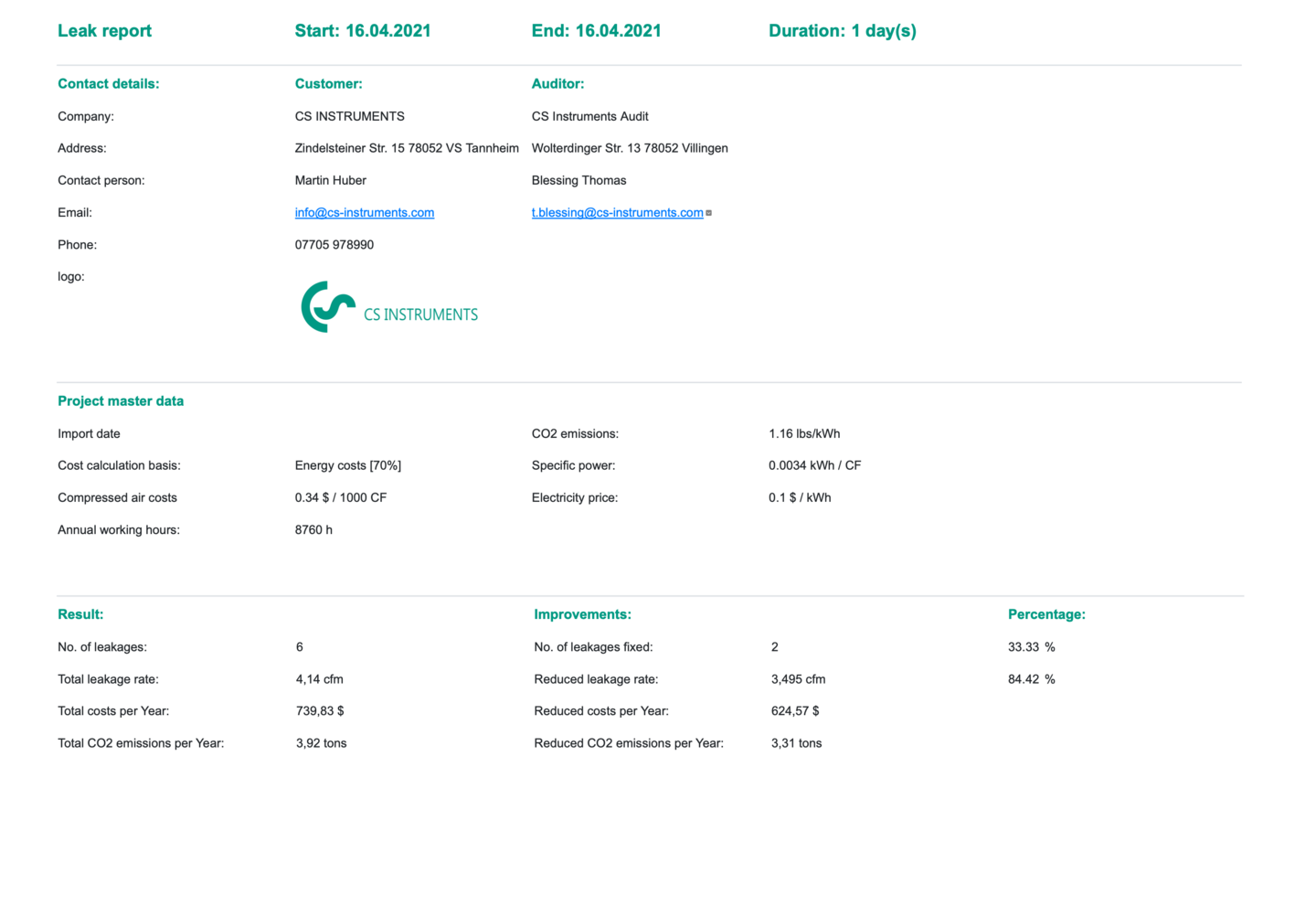Open the t.blessing@cs-instruments.com link
Screen dimensions: 1316x905
point(617,212)
